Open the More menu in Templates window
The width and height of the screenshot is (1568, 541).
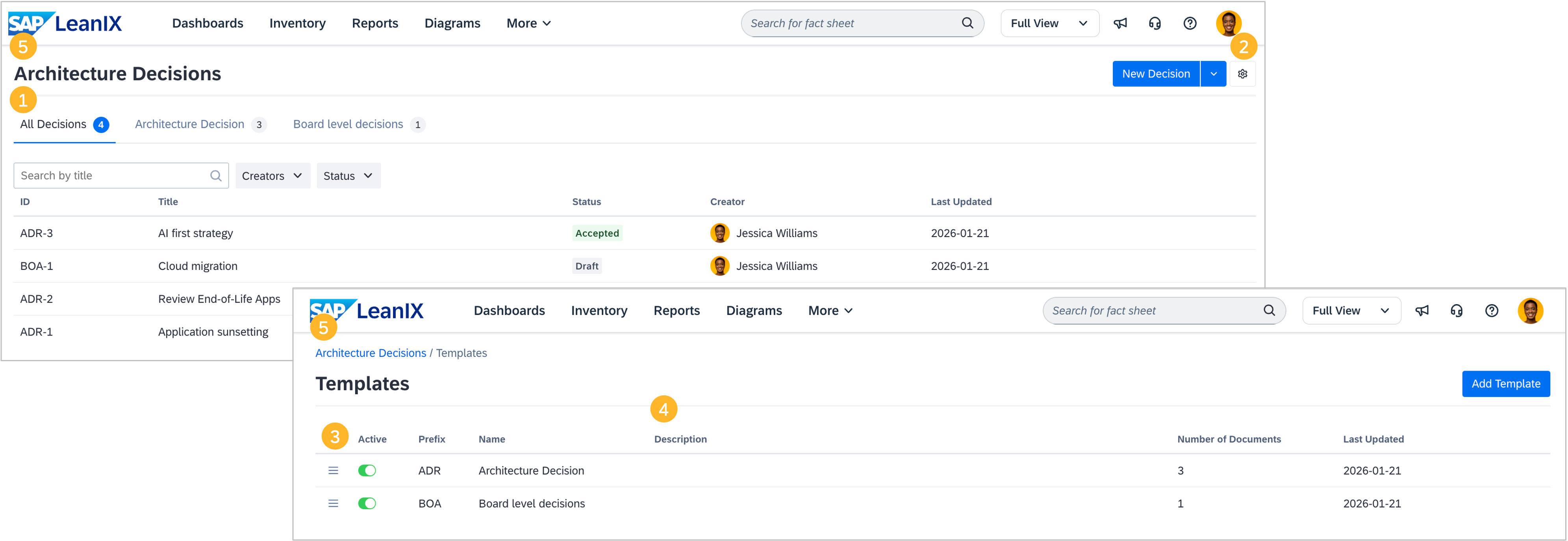830,310
